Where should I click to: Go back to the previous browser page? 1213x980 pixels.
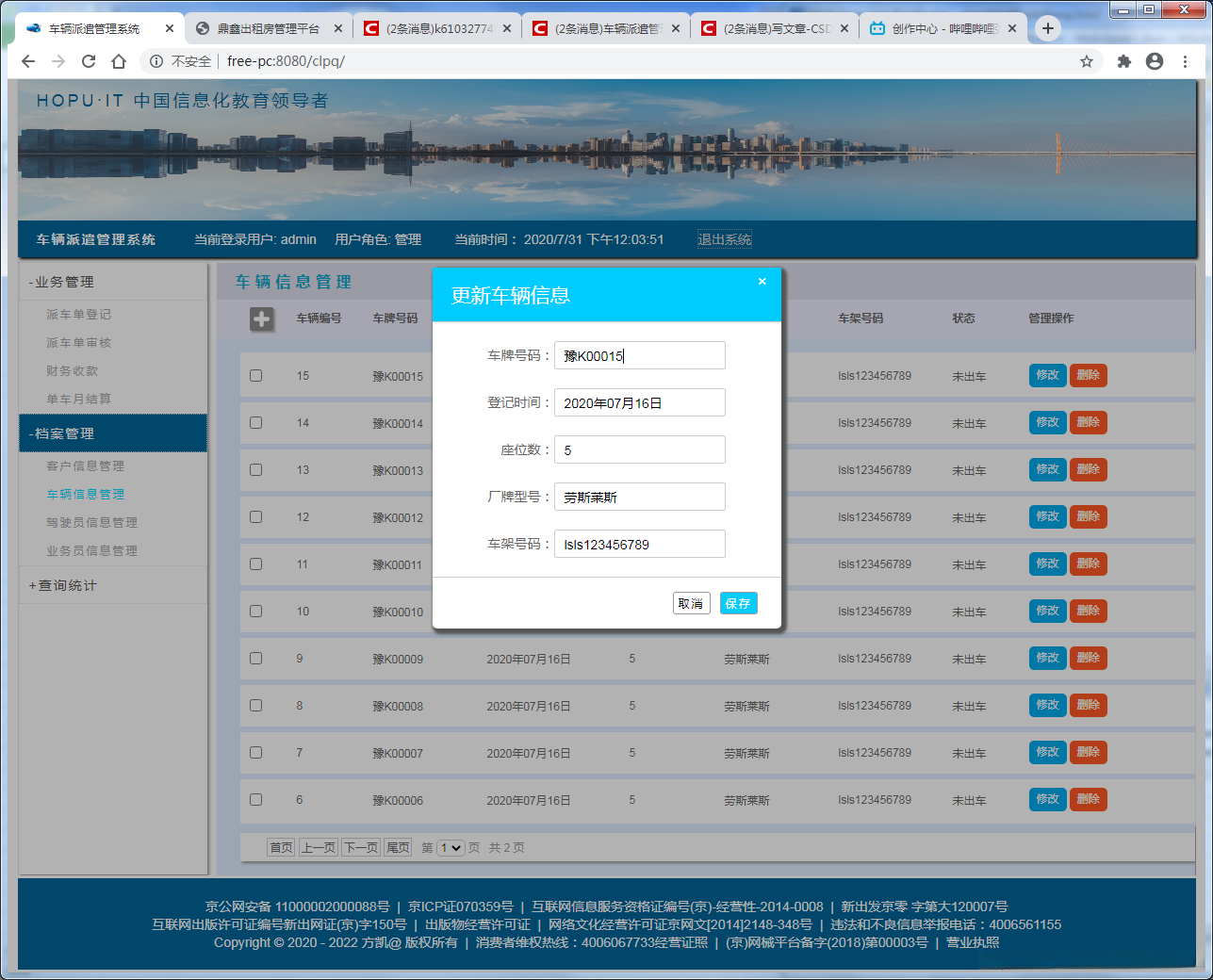(28, 61)
